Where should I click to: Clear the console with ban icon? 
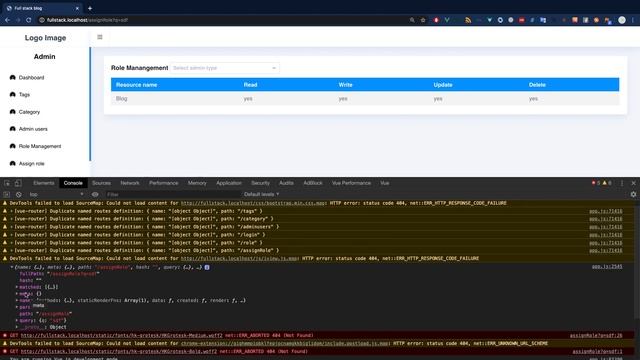[x=18, y=195]
